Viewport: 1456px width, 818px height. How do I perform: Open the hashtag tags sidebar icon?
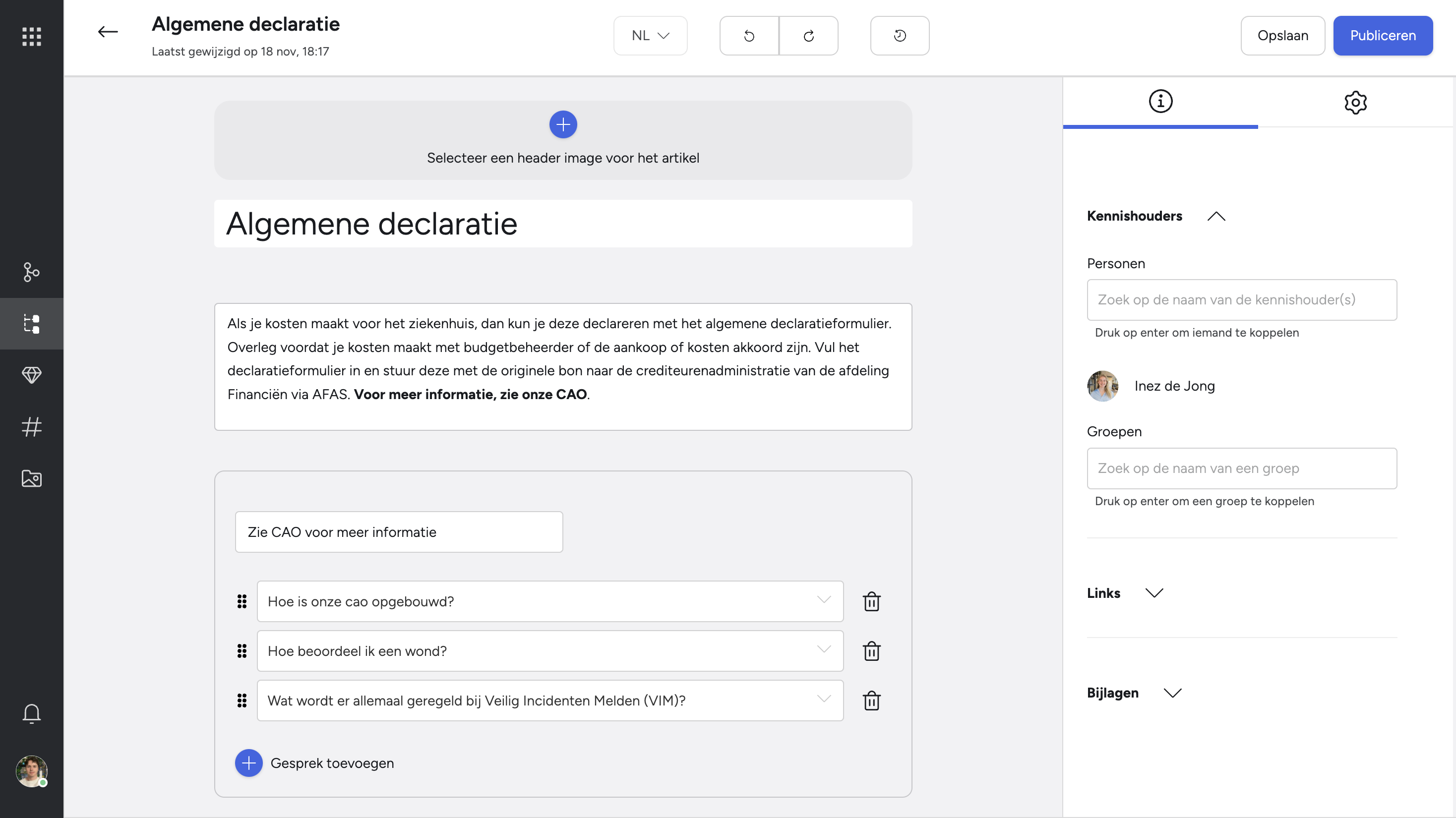[x=32, y=426]
